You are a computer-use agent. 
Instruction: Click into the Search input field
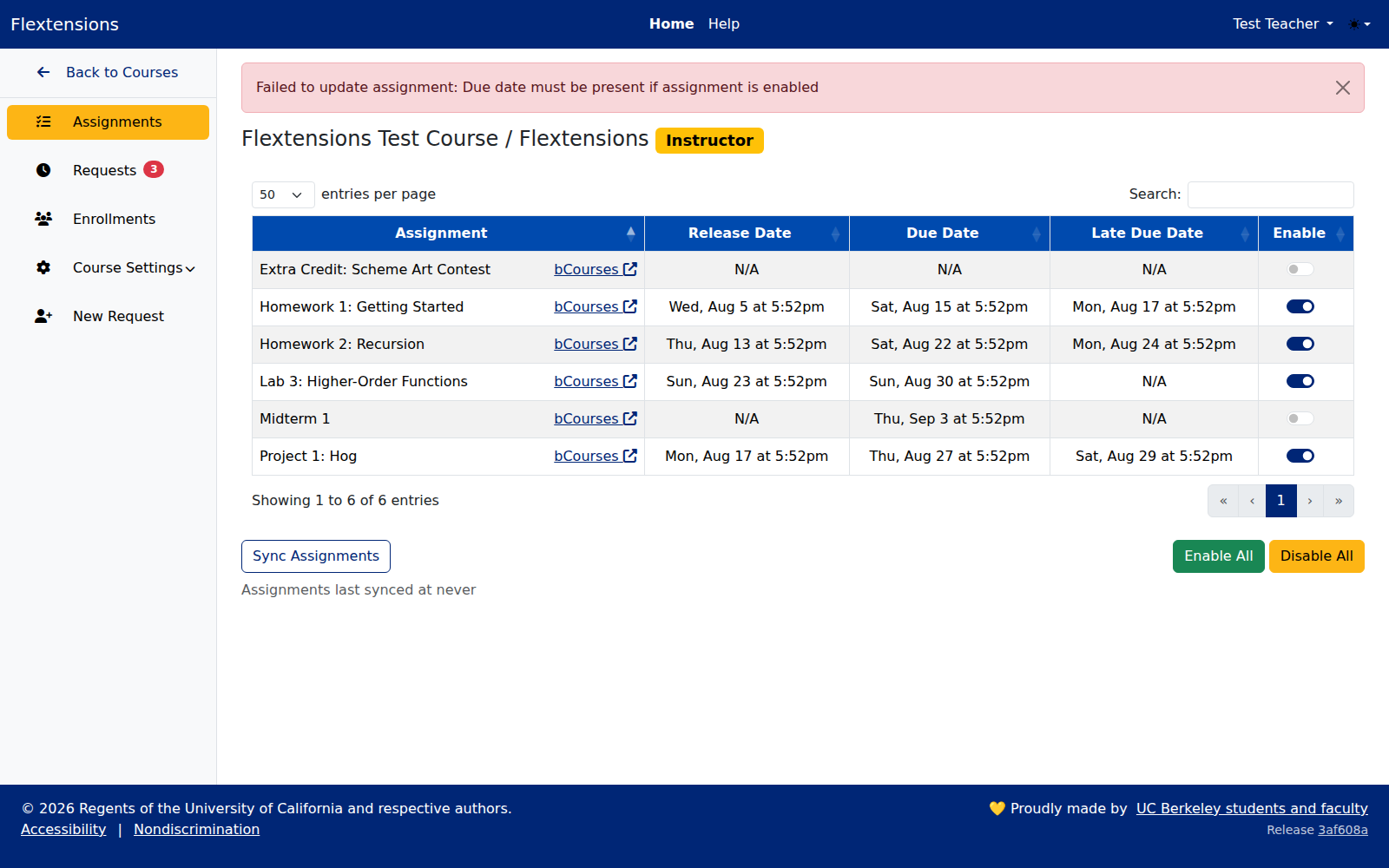point(1270,194)
